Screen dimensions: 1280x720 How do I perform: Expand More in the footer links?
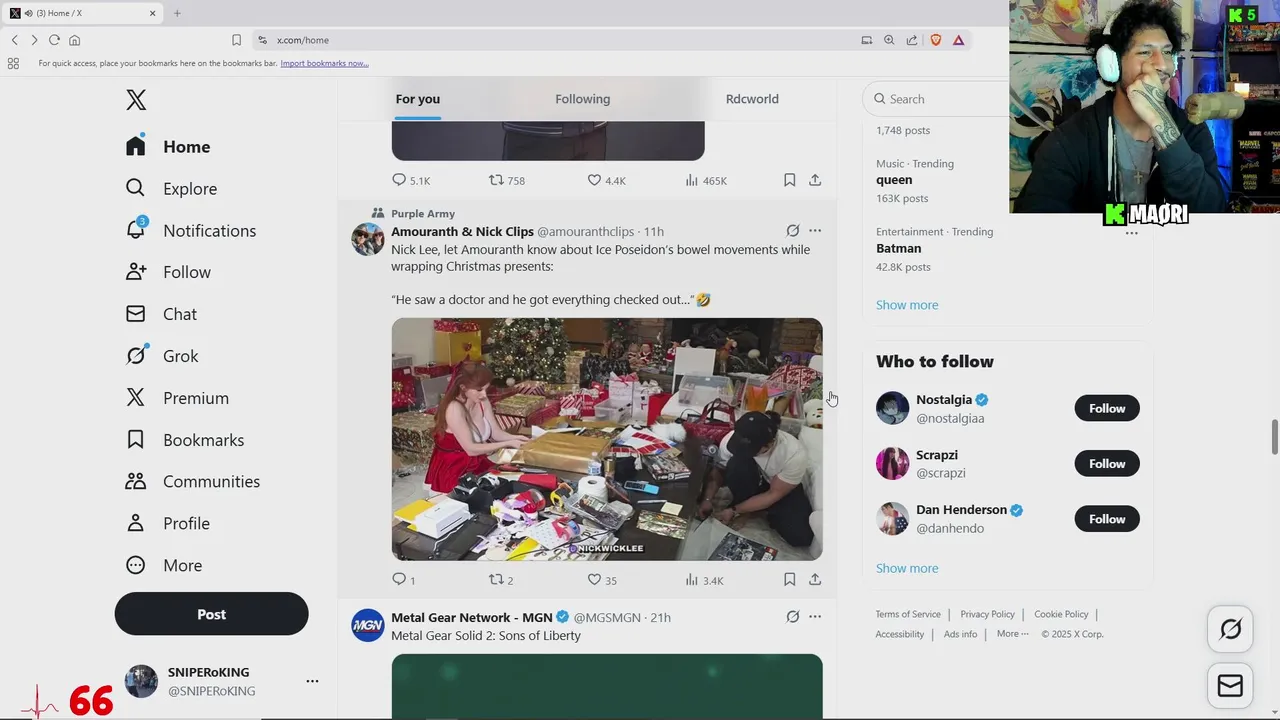point(1012,634)
